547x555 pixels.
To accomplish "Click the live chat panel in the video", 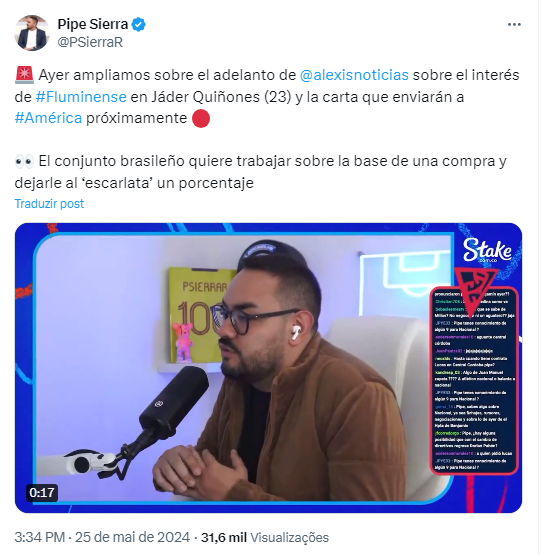I will coord(474,380).
